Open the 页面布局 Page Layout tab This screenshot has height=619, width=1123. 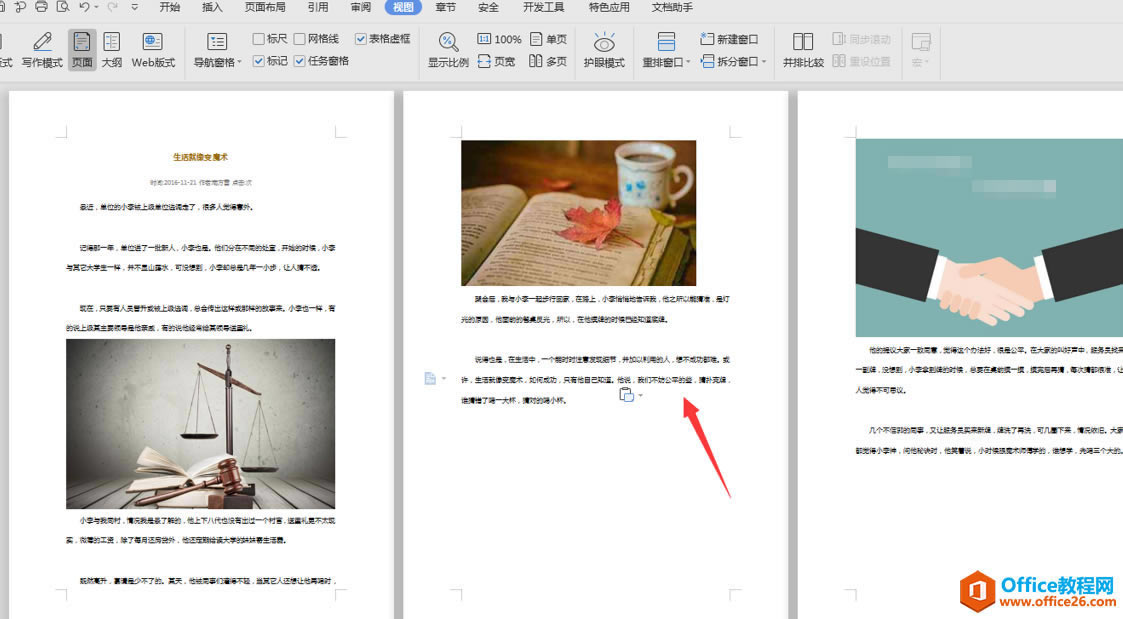(265, 7)
